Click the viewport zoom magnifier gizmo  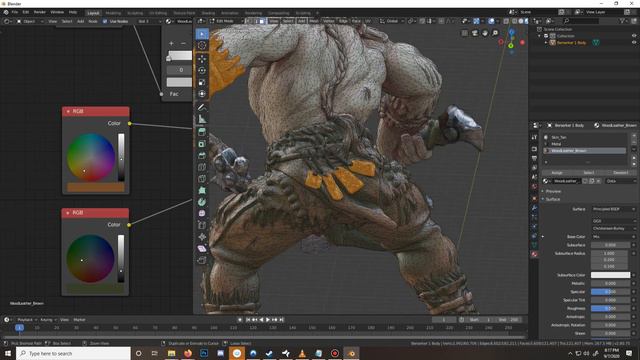coord(495,33)
